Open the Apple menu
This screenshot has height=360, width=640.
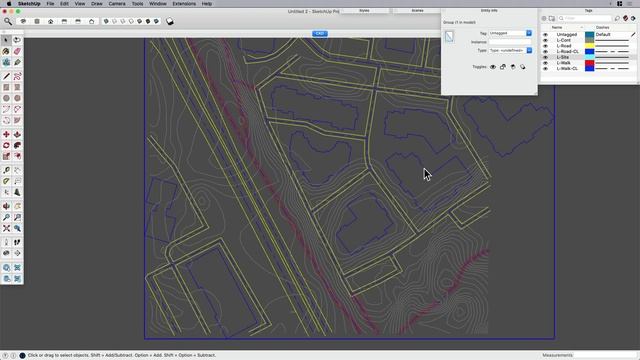coord(9,4)
